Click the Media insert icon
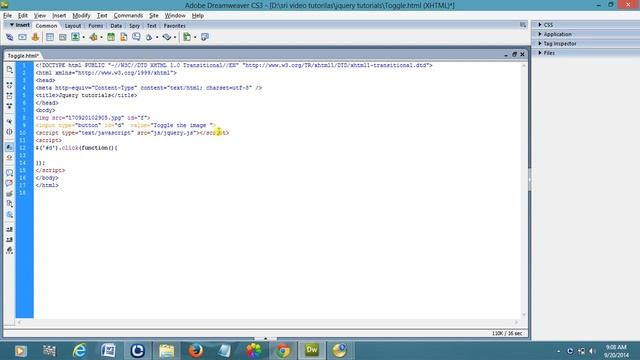Image resolution: width=640 pixels, height=360 pixels. click(x=93, y=37)
